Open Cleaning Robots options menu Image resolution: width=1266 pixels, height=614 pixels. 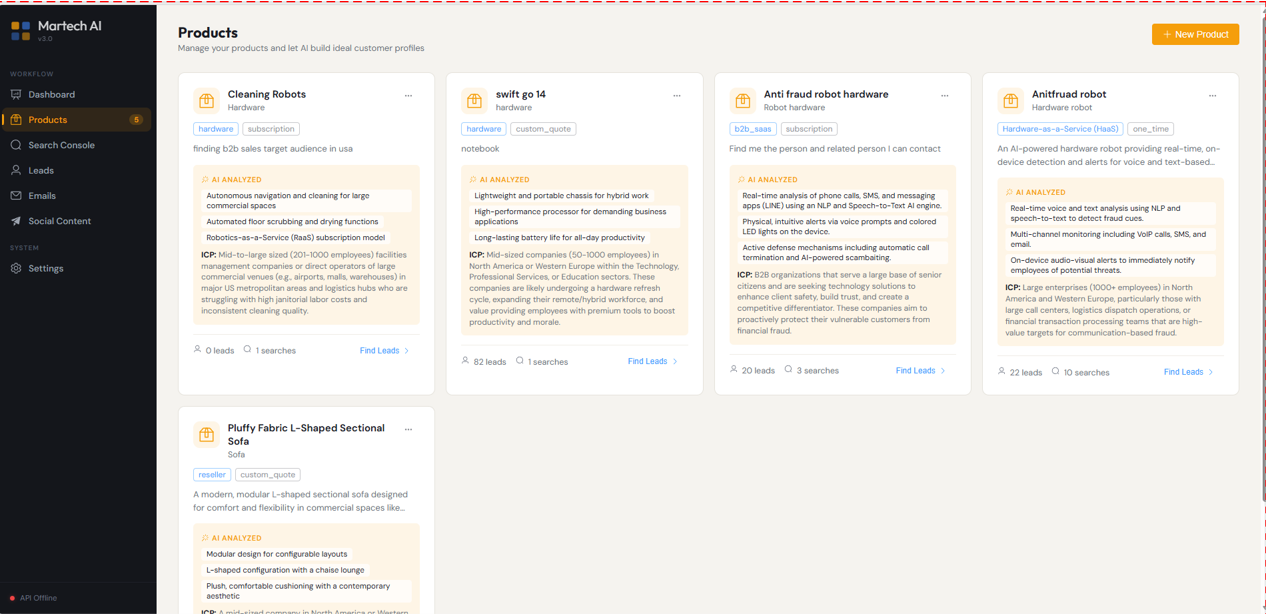408,96
